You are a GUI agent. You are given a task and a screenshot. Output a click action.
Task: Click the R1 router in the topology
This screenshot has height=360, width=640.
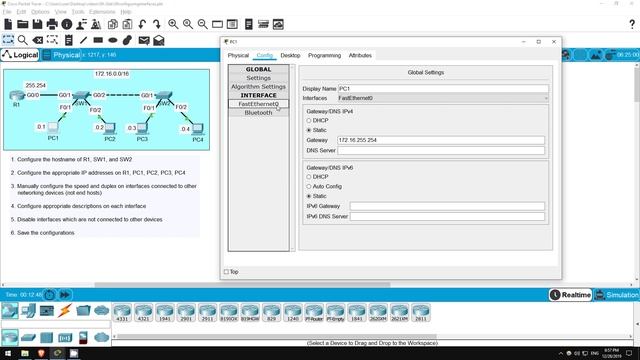tap(17, 96)
